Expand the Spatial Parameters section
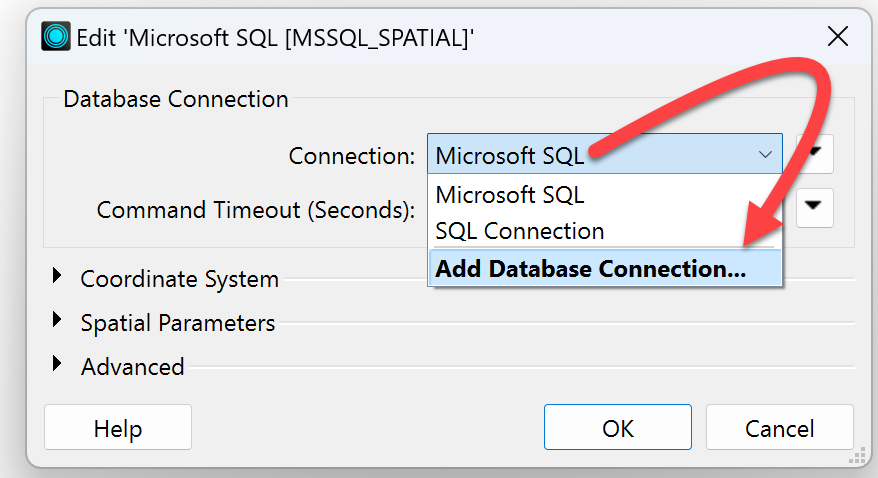Screen dimensions: 878x478 (x=57, y=320)
